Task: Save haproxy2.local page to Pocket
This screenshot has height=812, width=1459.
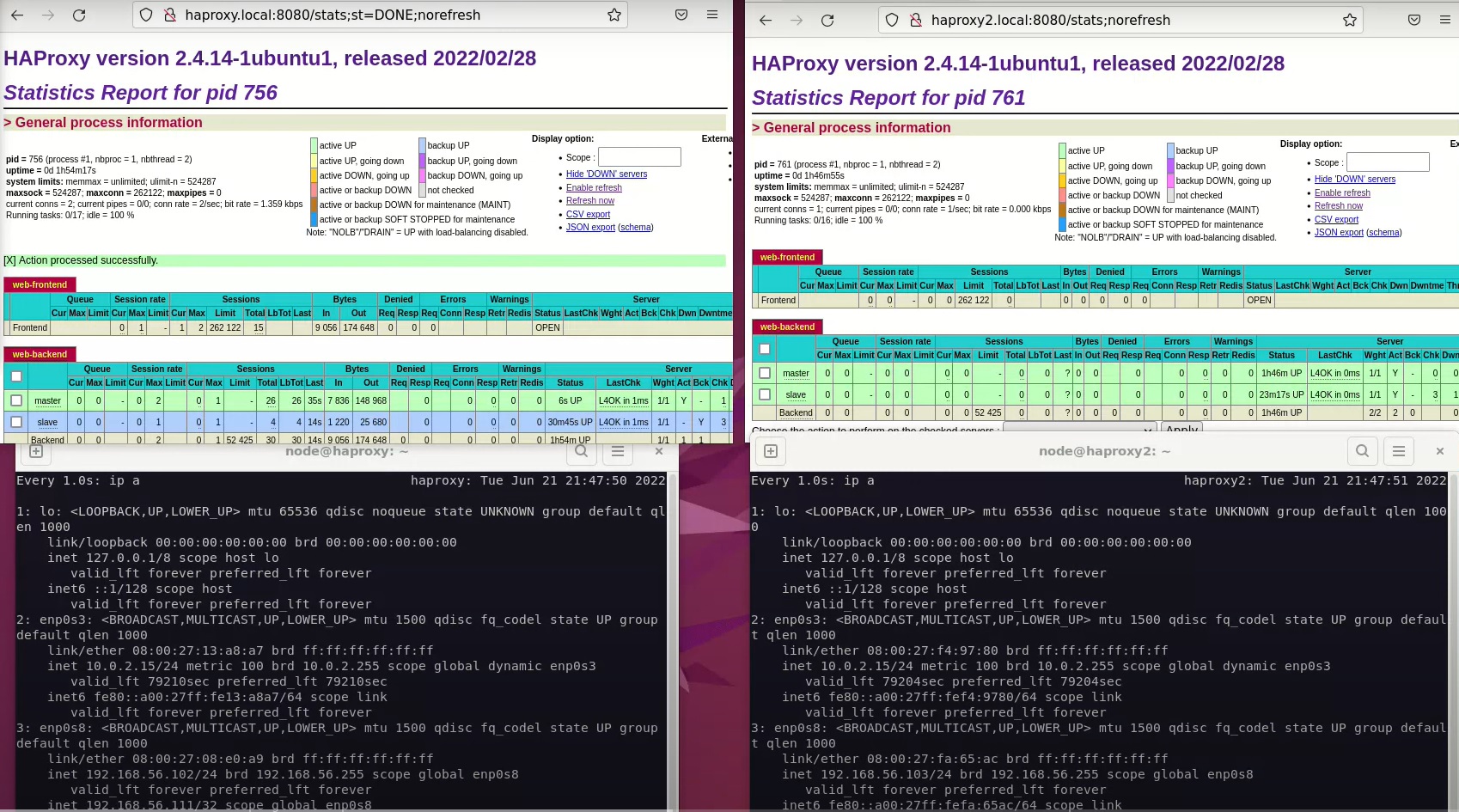Action: click(1414, 20)
